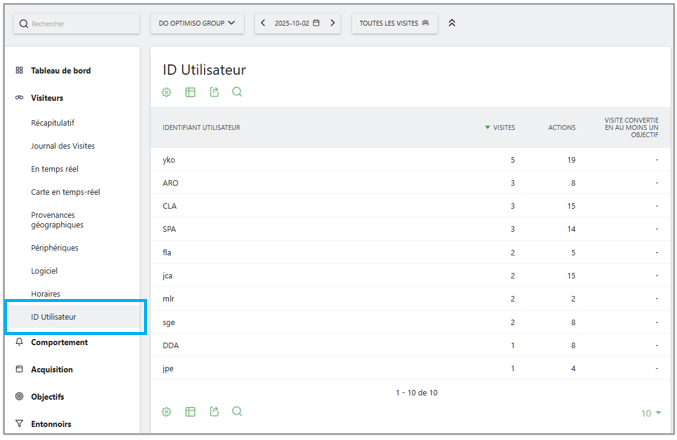Open the top table settings gear icon
Viewport: 677px width, 440px height.
[x=167, y=92]
